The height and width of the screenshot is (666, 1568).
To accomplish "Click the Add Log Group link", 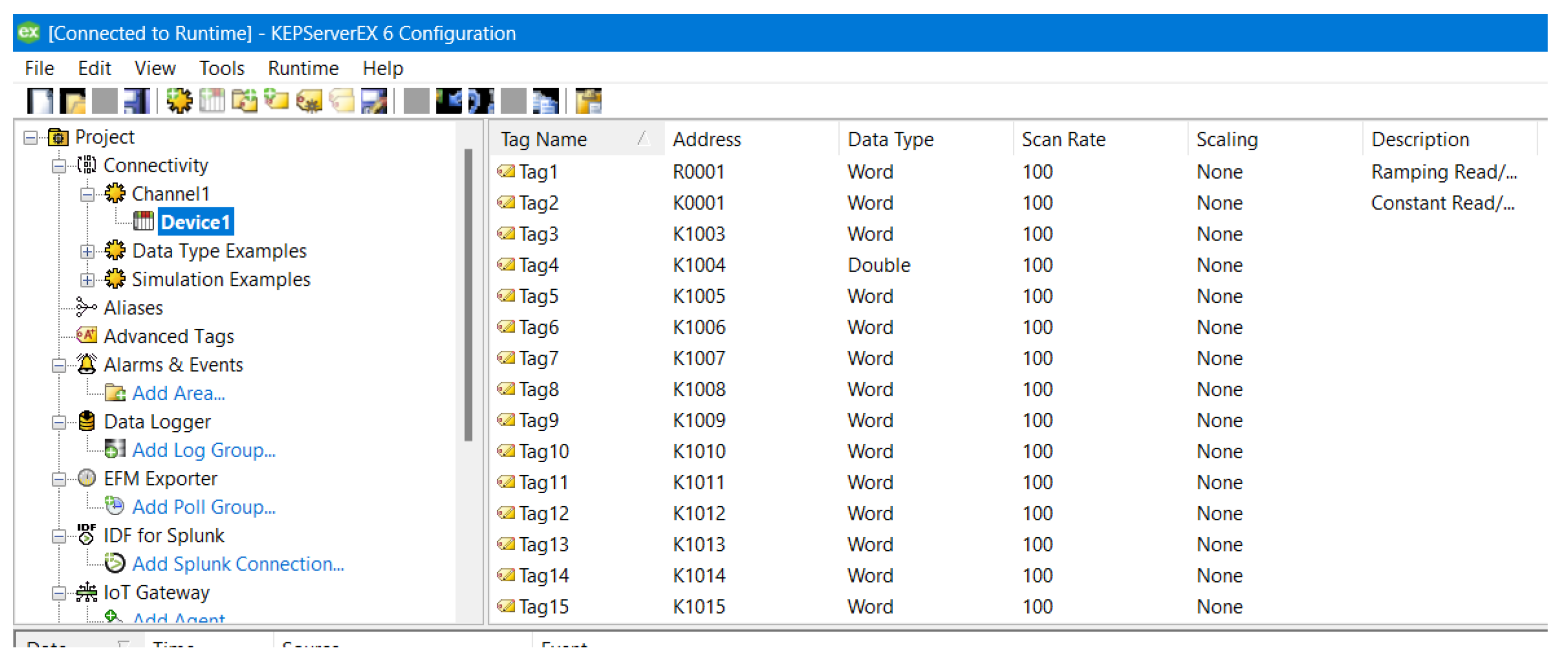I will (203, 450).
